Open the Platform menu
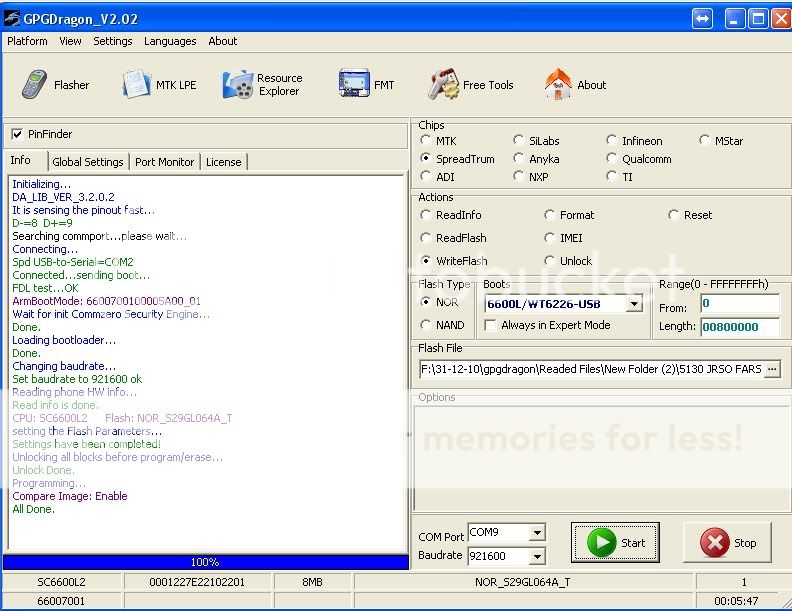This screenshot has height=611, width=792. (x=27, y=41)
